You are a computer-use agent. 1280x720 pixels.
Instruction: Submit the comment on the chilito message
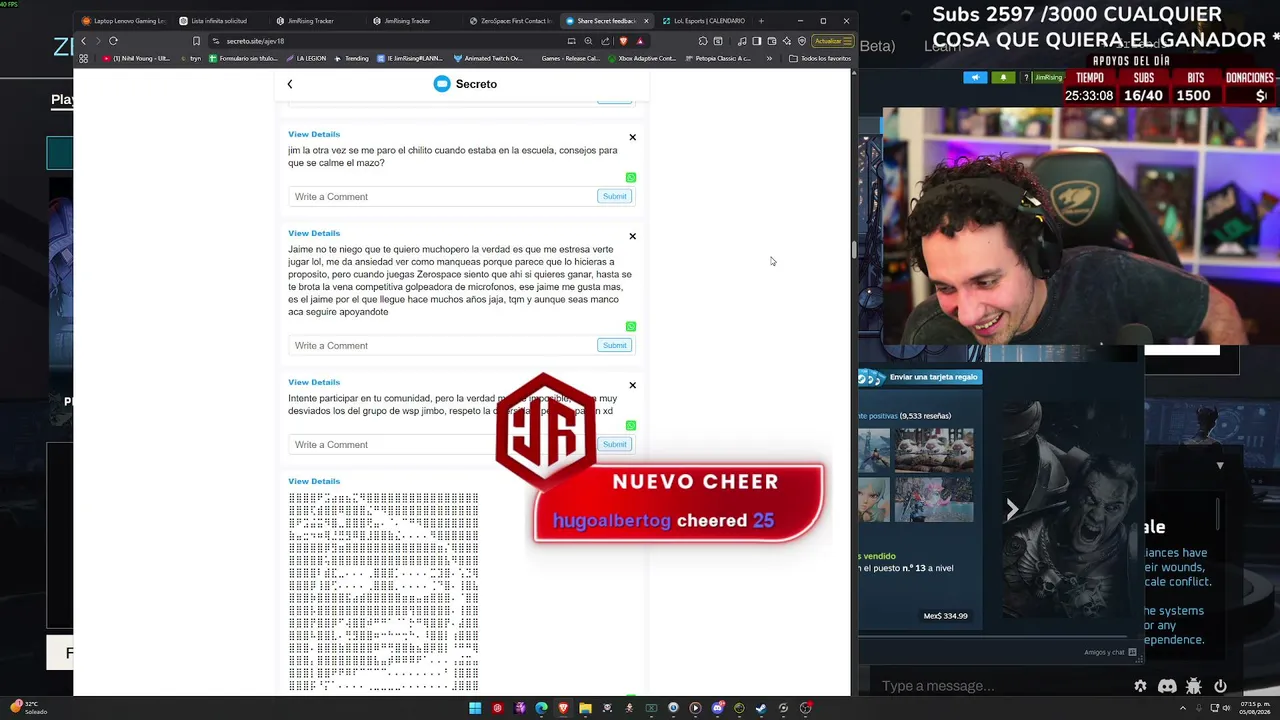click(x=614, y=196)
